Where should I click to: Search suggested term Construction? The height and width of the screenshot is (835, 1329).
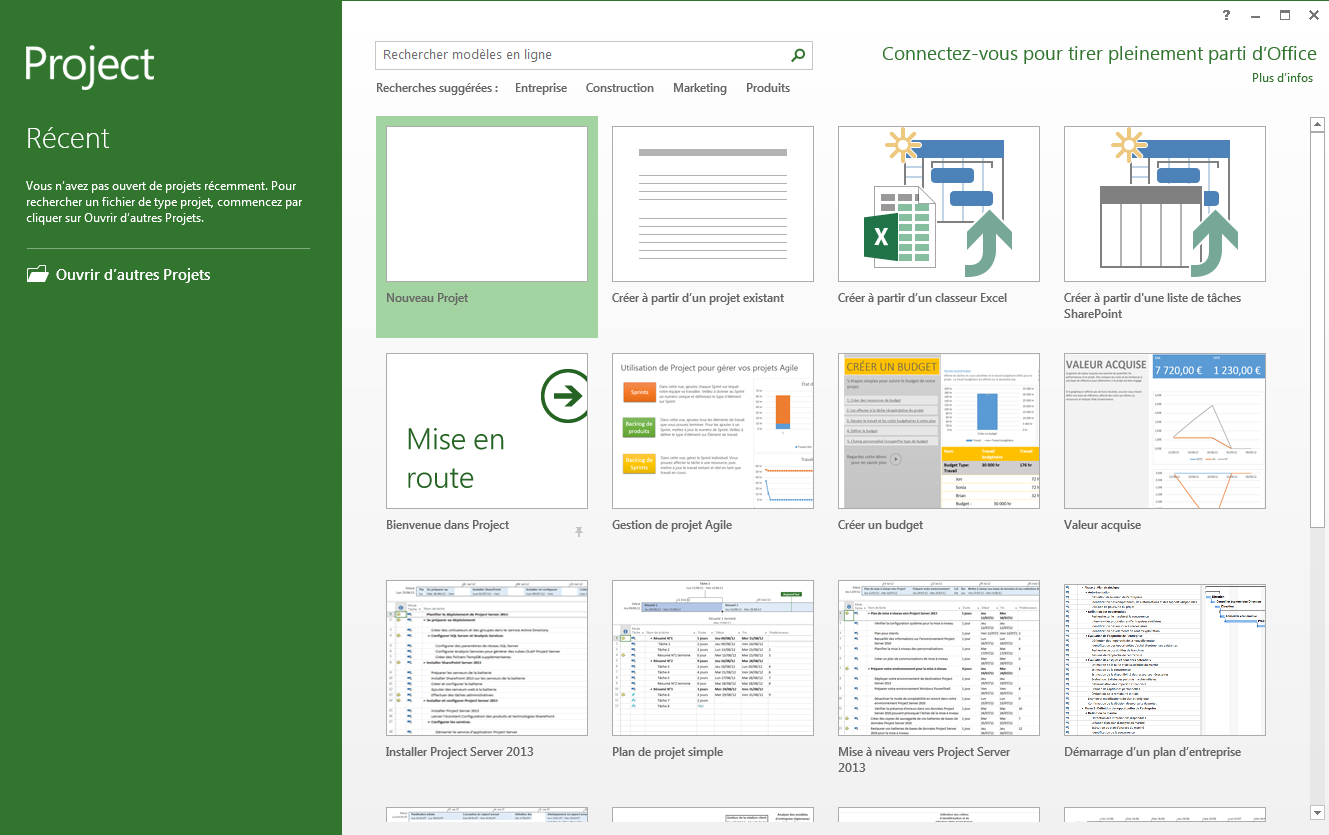click(x=620, y=88)
